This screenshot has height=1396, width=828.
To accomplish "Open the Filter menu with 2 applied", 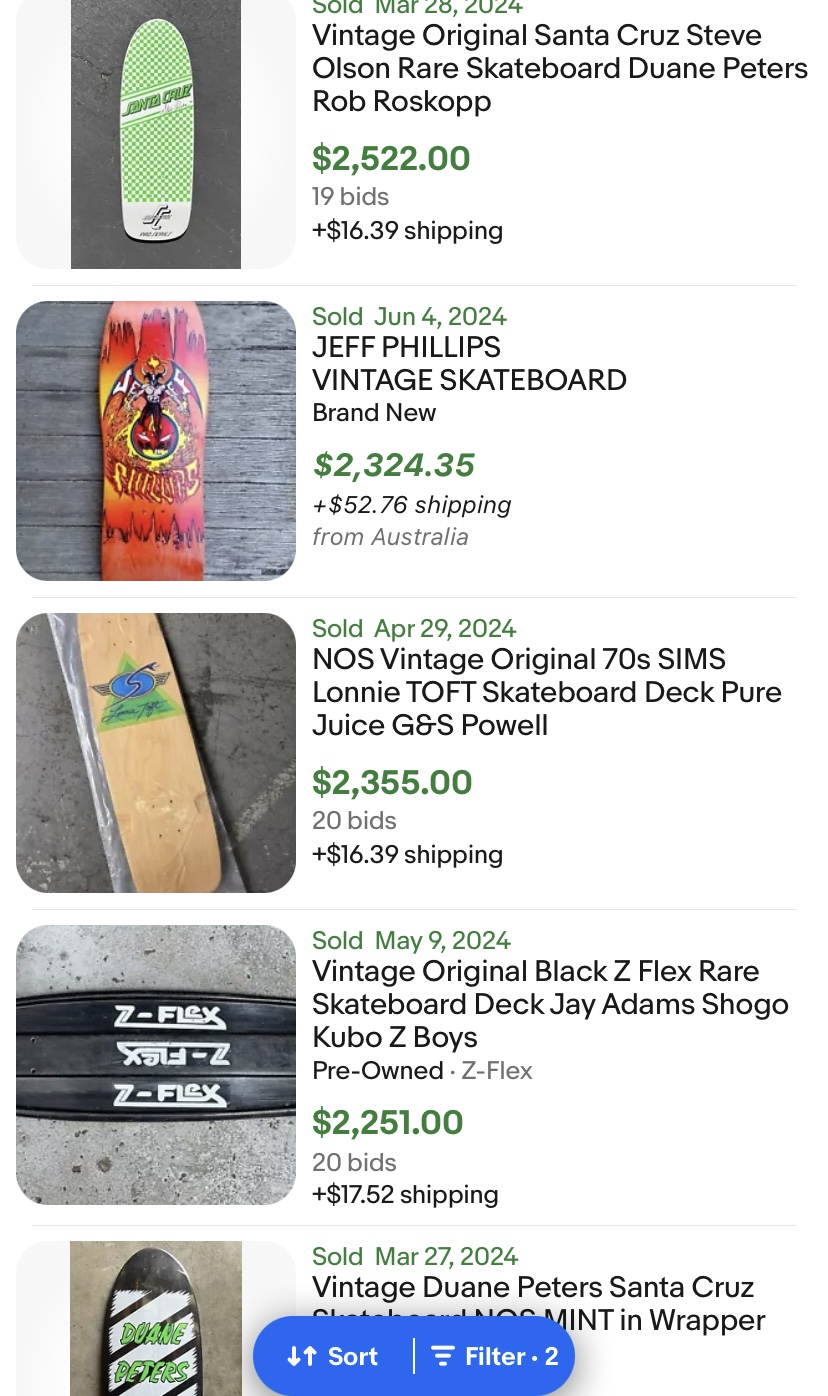I will pos(495,1356).
